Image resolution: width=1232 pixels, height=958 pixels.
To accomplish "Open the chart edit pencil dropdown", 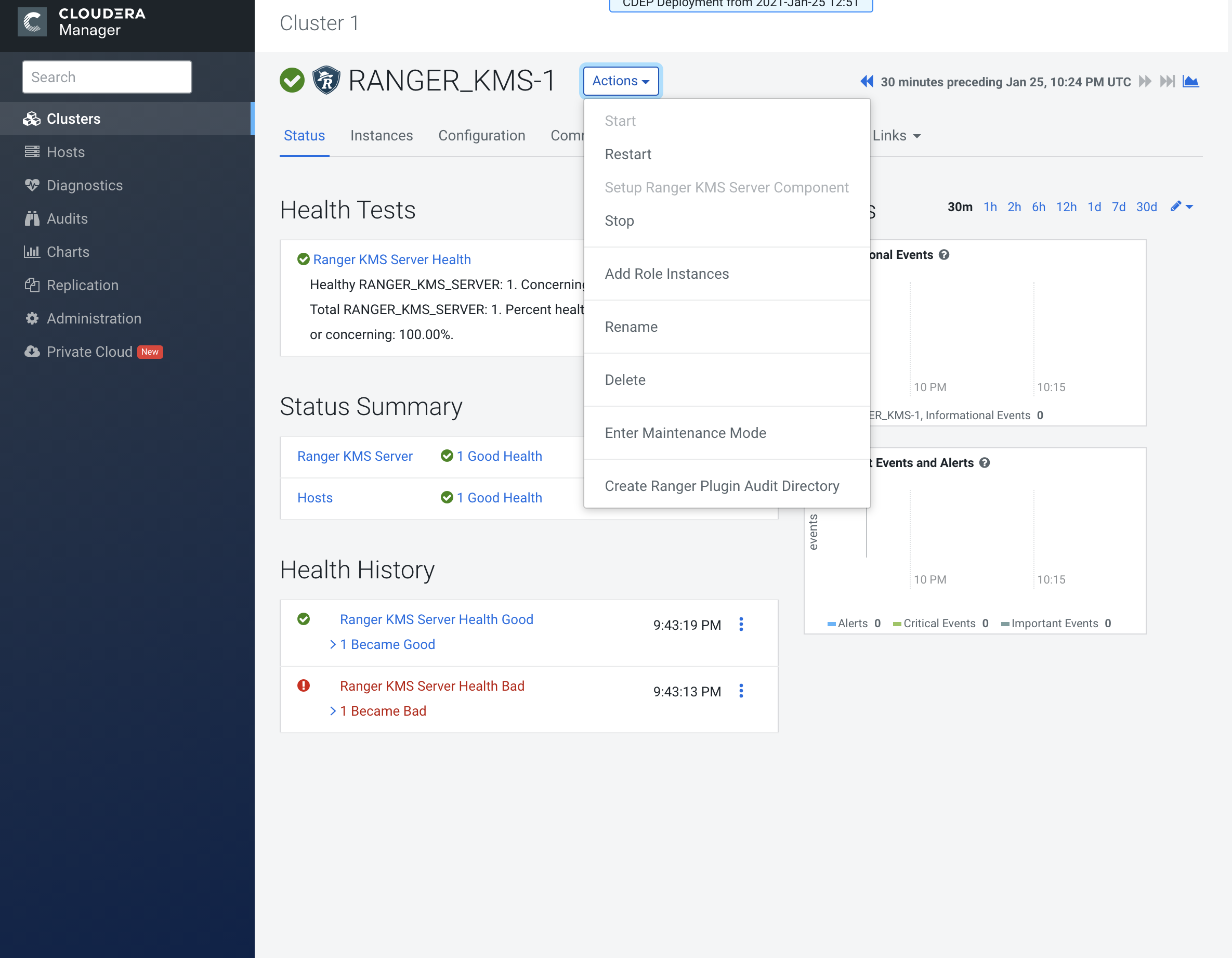I will [x=1181, y=206].
